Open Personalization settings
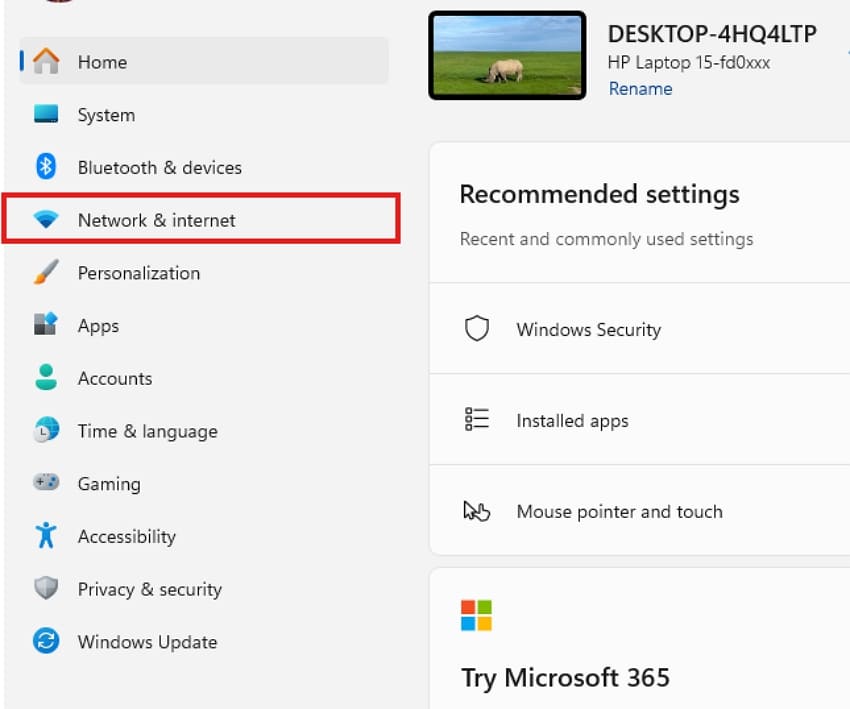This screenshot has width=850, height=709. 204,272
